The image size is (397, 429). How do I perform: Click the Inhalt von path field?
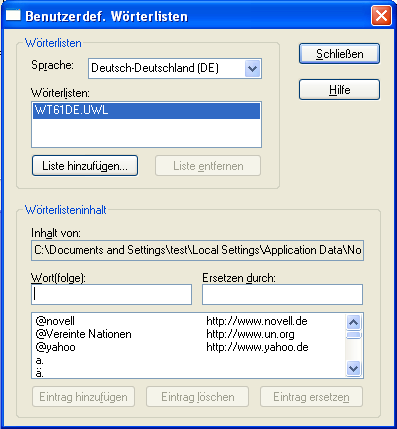pyautogui.click(x=197, y=250)
